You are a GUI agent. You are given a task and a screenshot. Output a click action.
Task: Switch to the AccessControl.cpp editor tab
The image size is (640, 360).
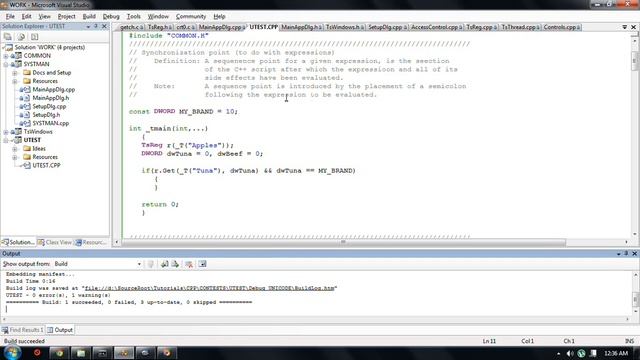[x=436, y=27]
